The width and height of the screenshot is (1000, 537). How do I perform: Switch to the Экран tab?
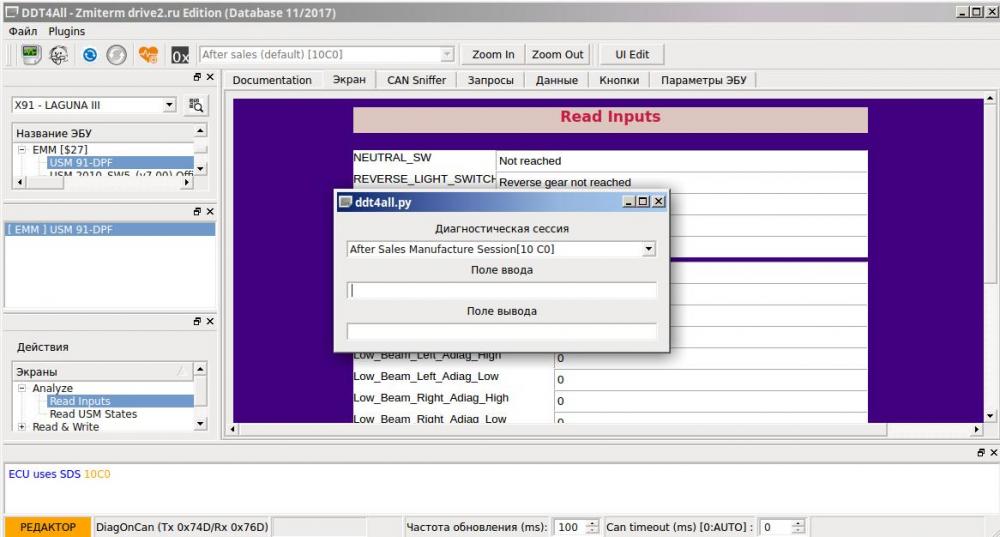[349, 80]
